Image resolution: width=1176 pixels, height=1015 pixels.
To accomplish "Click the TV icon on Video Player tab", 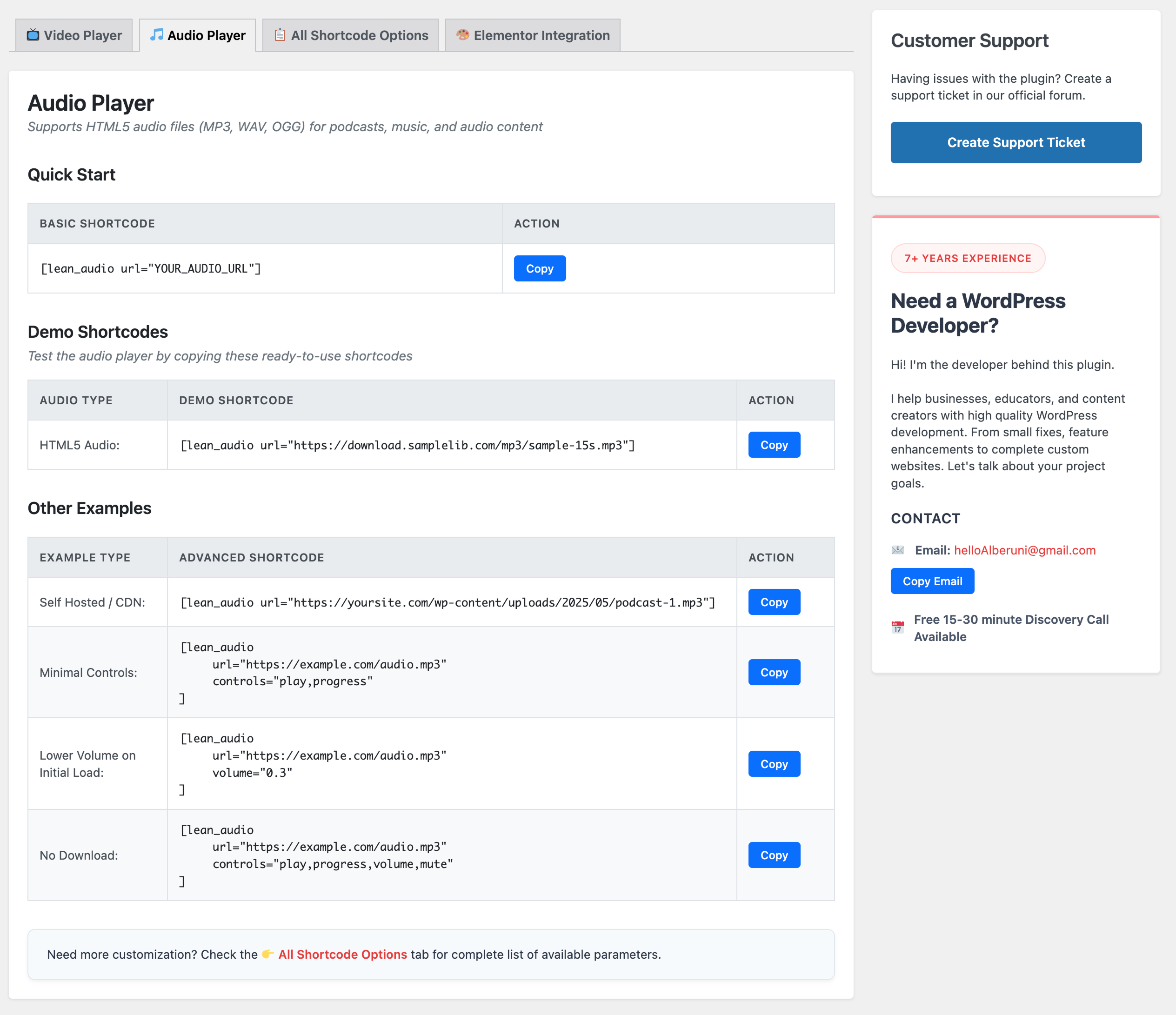I will (33, 35).
